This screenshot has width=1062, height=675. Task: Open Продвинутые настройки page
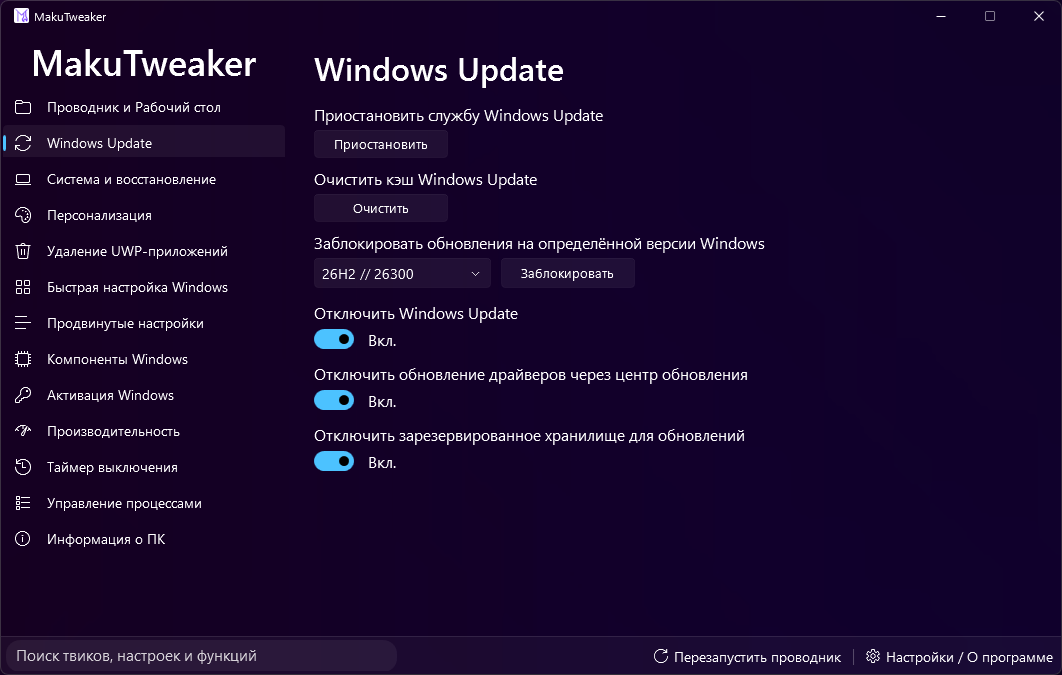pyautogui.click(x=144, y=323)
